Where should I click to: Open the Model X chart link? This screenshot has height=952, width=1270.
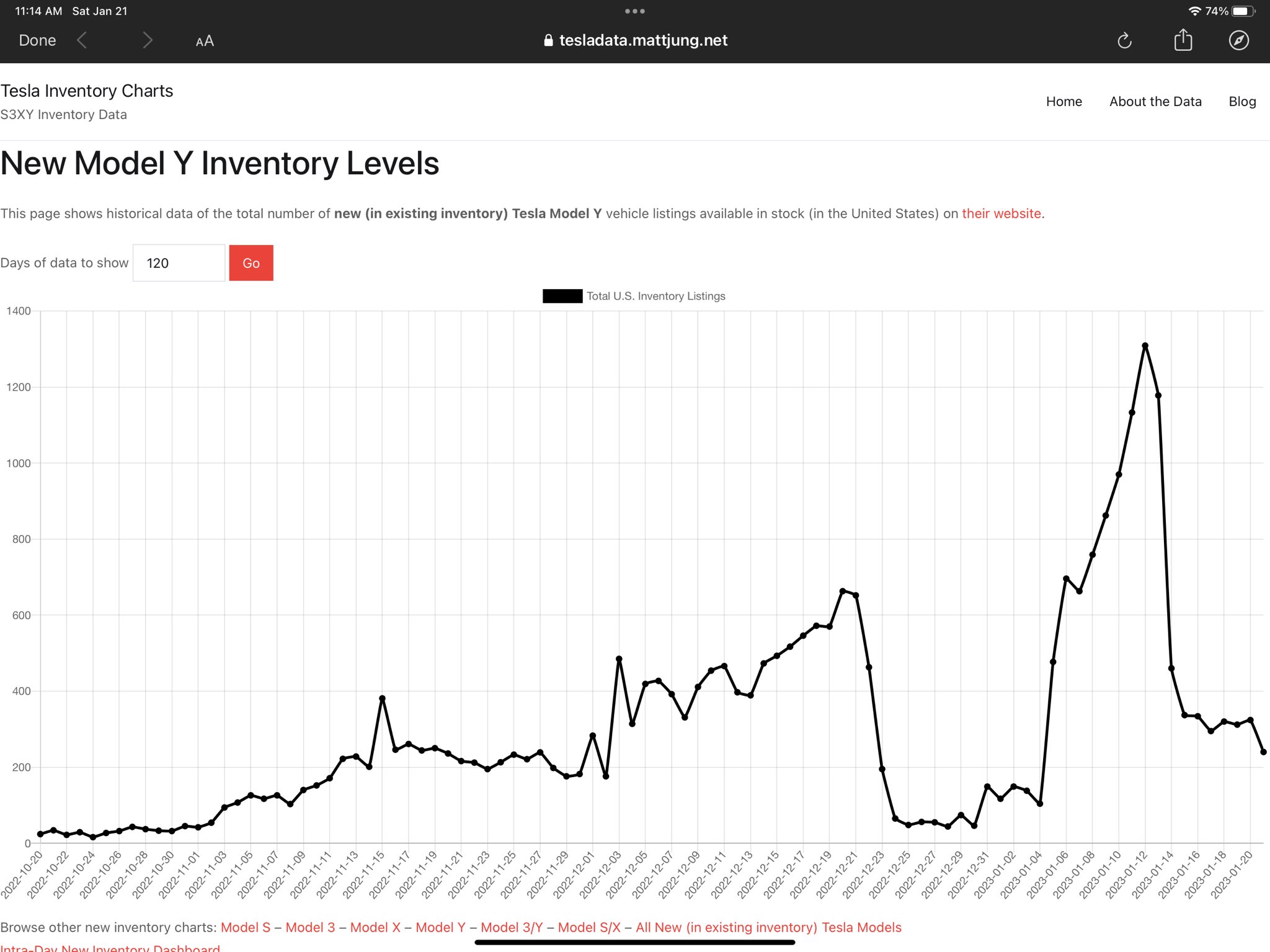(x=375, y=927)
